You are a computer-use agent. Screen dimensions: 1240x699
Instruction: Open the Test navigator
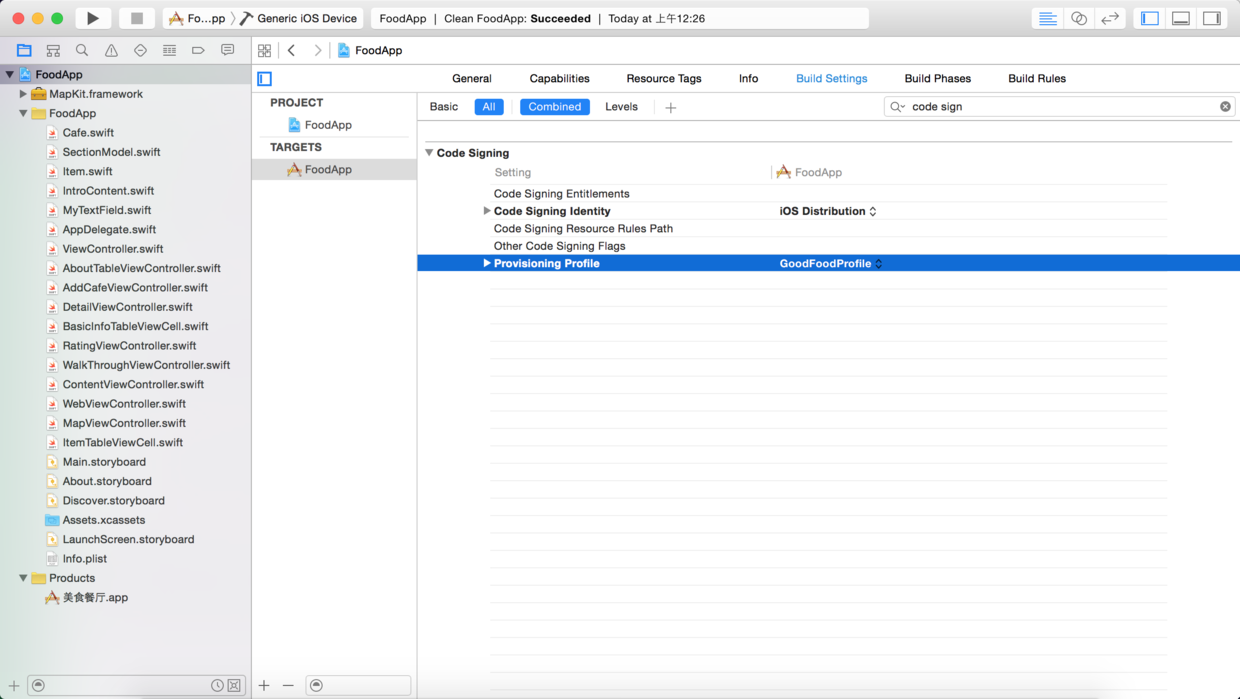pyautogui.click(x=140, y=50)
